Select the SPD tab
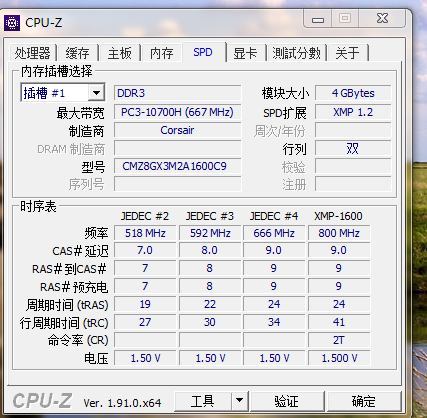Screen dimensions: 427x418 pos(203,52)
